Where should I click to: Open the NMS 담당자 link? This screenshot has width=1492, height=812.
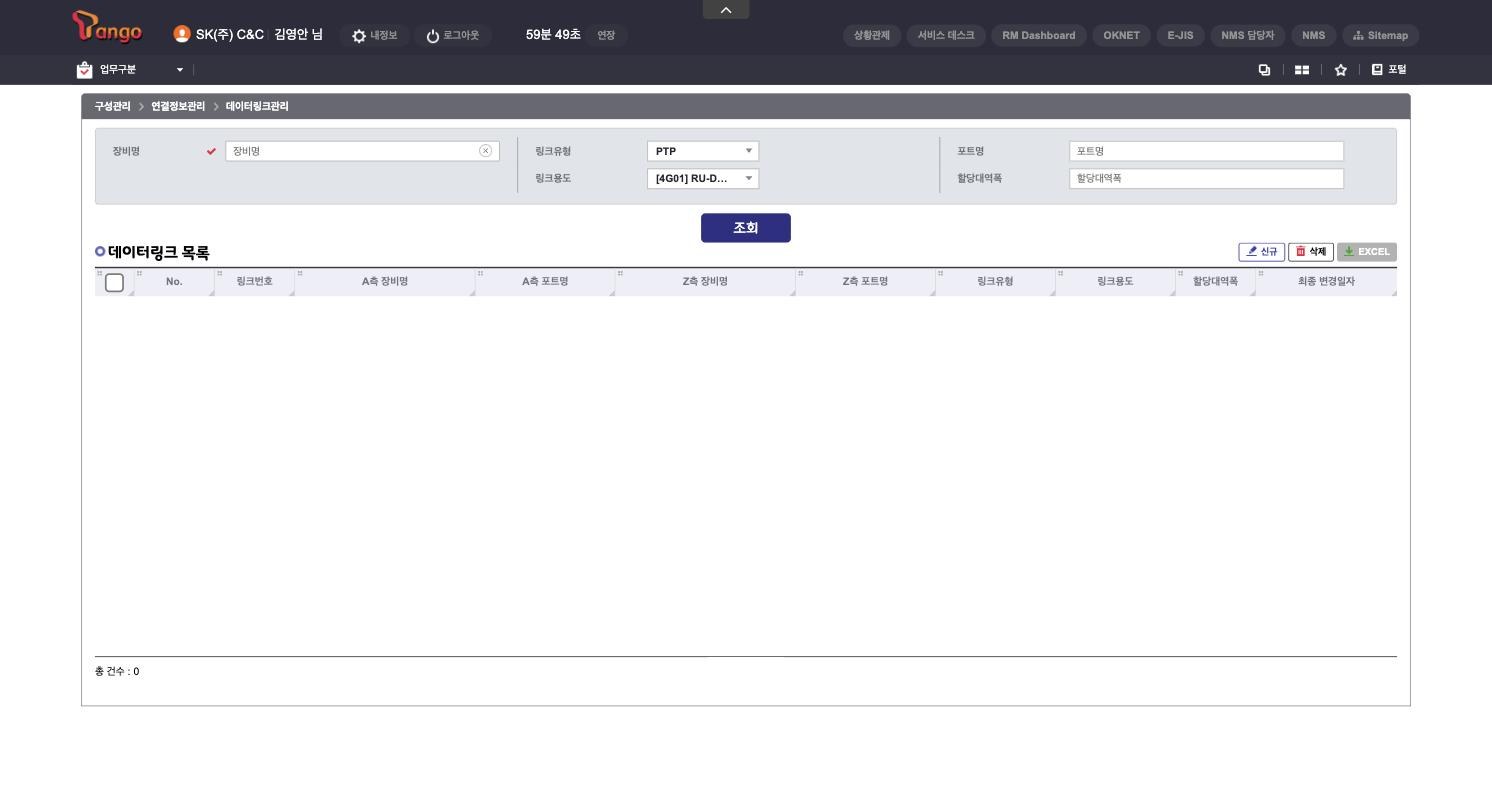click(x=1248, y=35)
